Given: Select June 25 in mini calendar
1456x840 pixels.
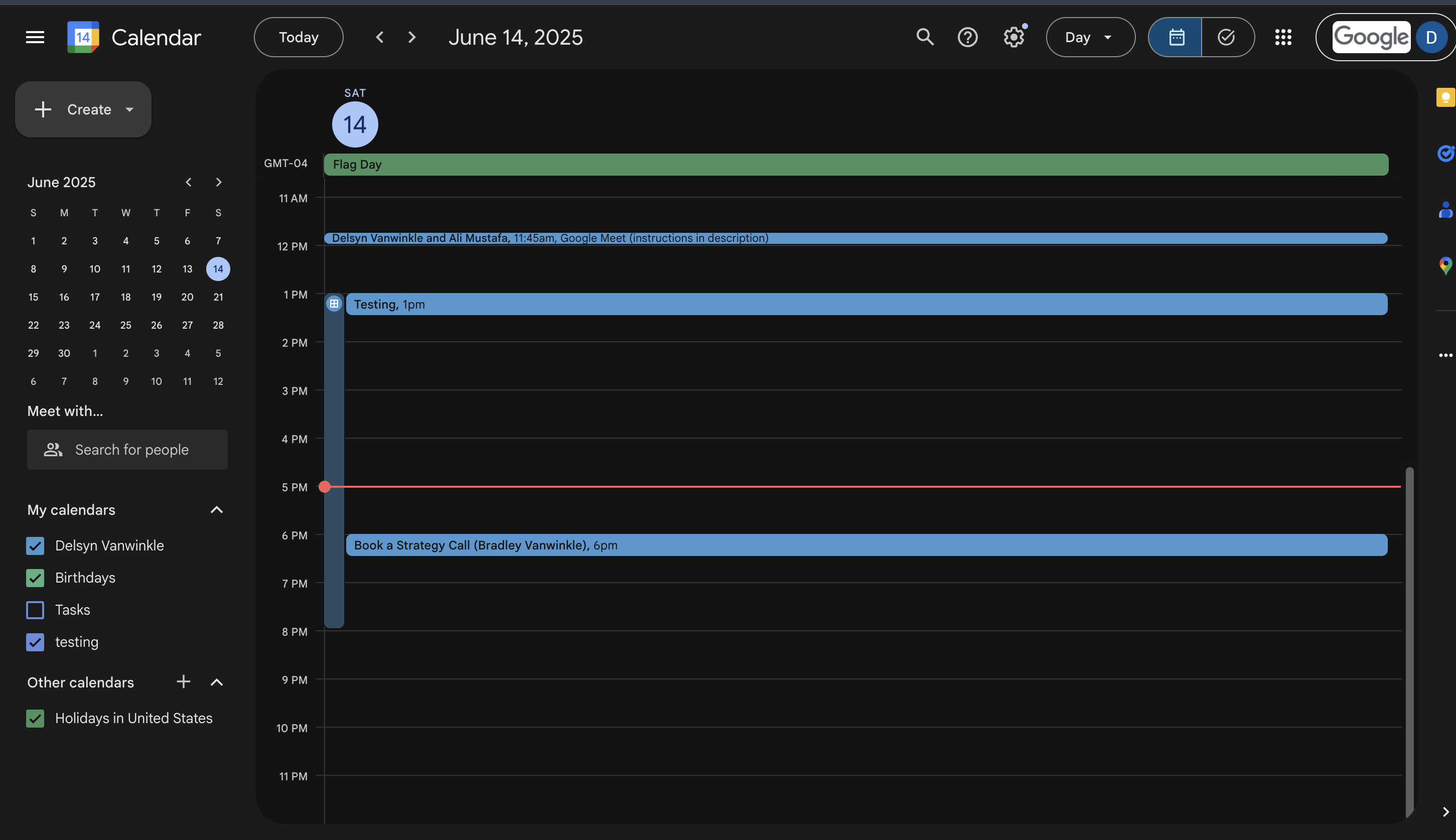Looking at the screenshot, I should (x=126, y=325).
